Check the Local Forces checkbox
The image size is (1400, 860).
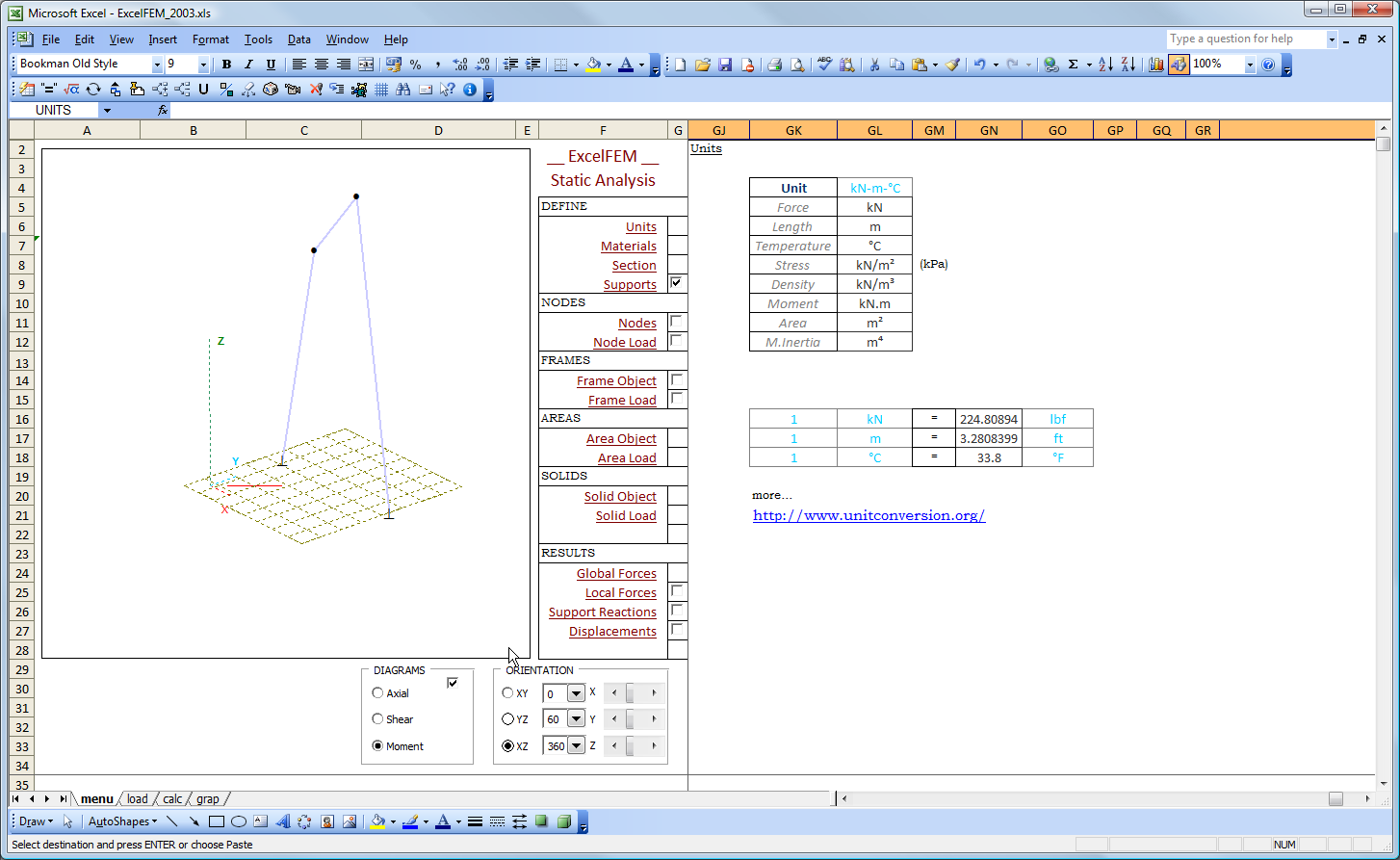(x=676, y=590)
